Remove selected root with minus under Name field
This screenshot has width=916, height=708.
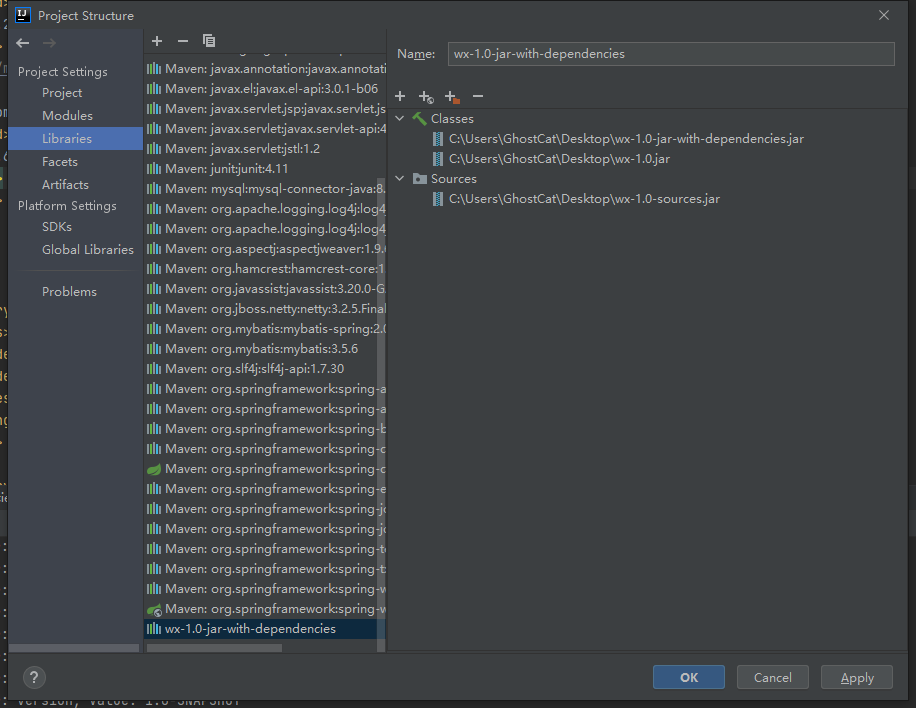click(478, 96)
